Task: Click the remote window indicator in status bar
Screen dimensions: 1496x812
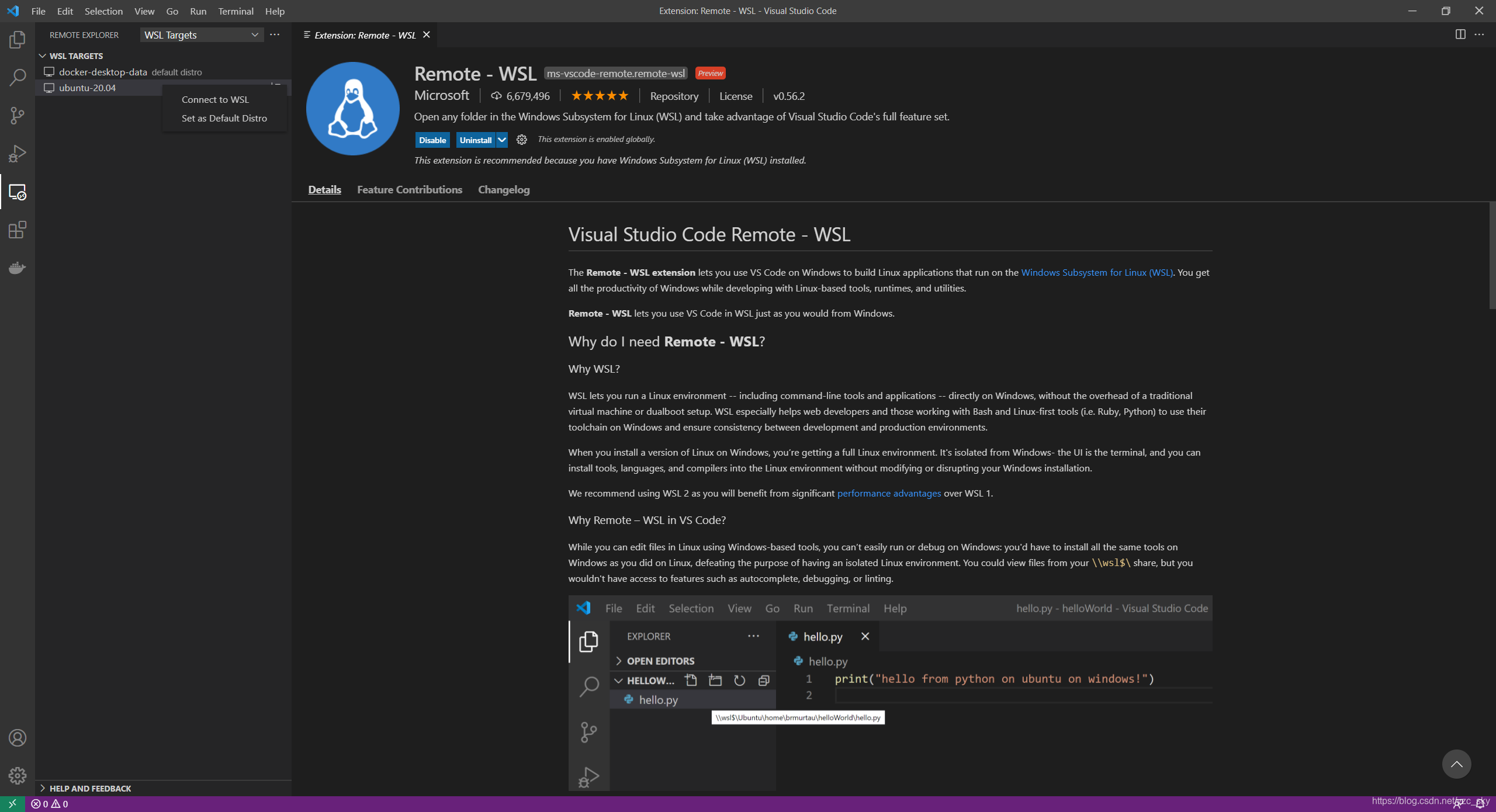Action: click(x=12, y=804)
